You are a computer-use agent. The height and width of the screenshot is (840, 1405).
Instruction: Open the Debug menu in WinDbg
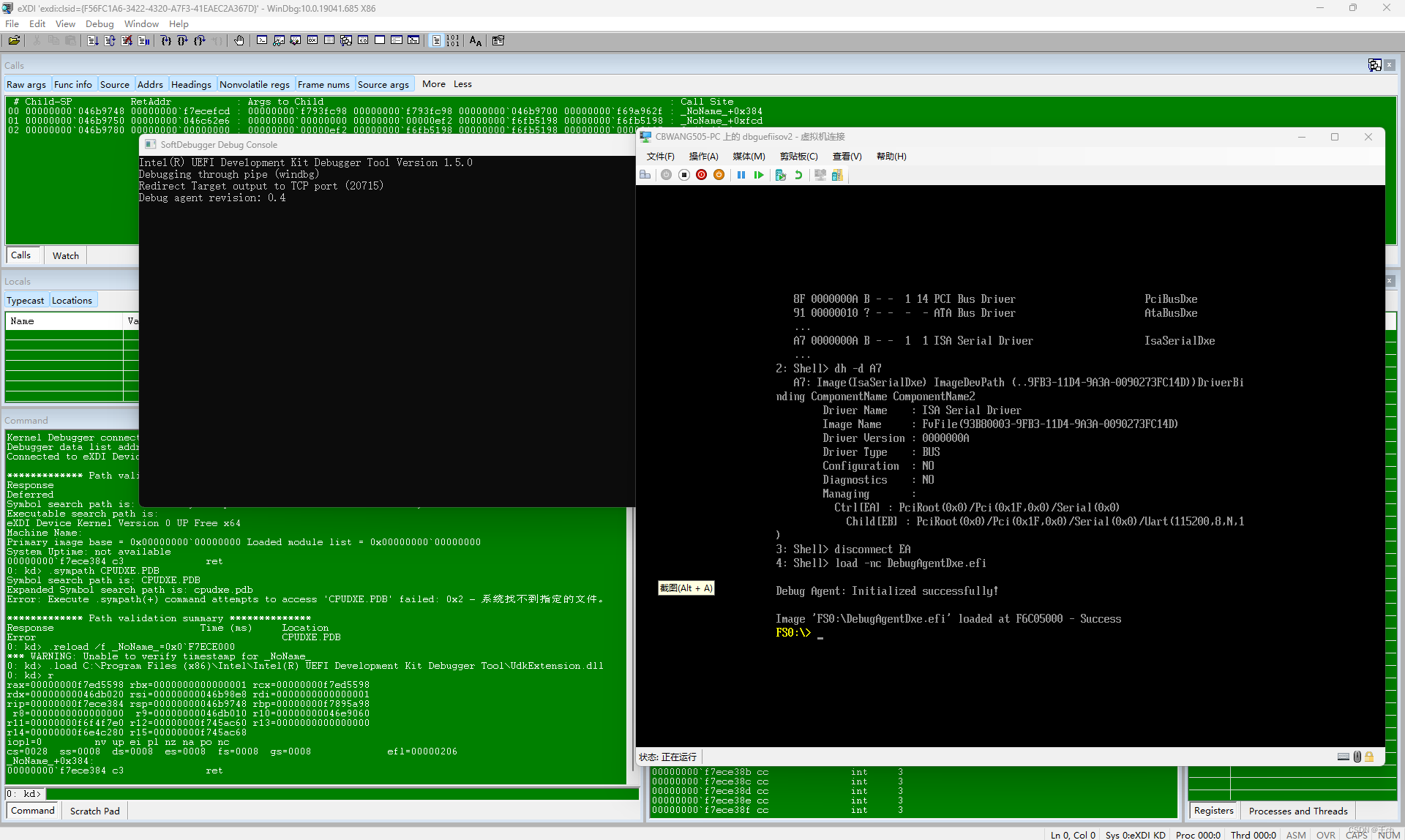click(x=100, y=23)
